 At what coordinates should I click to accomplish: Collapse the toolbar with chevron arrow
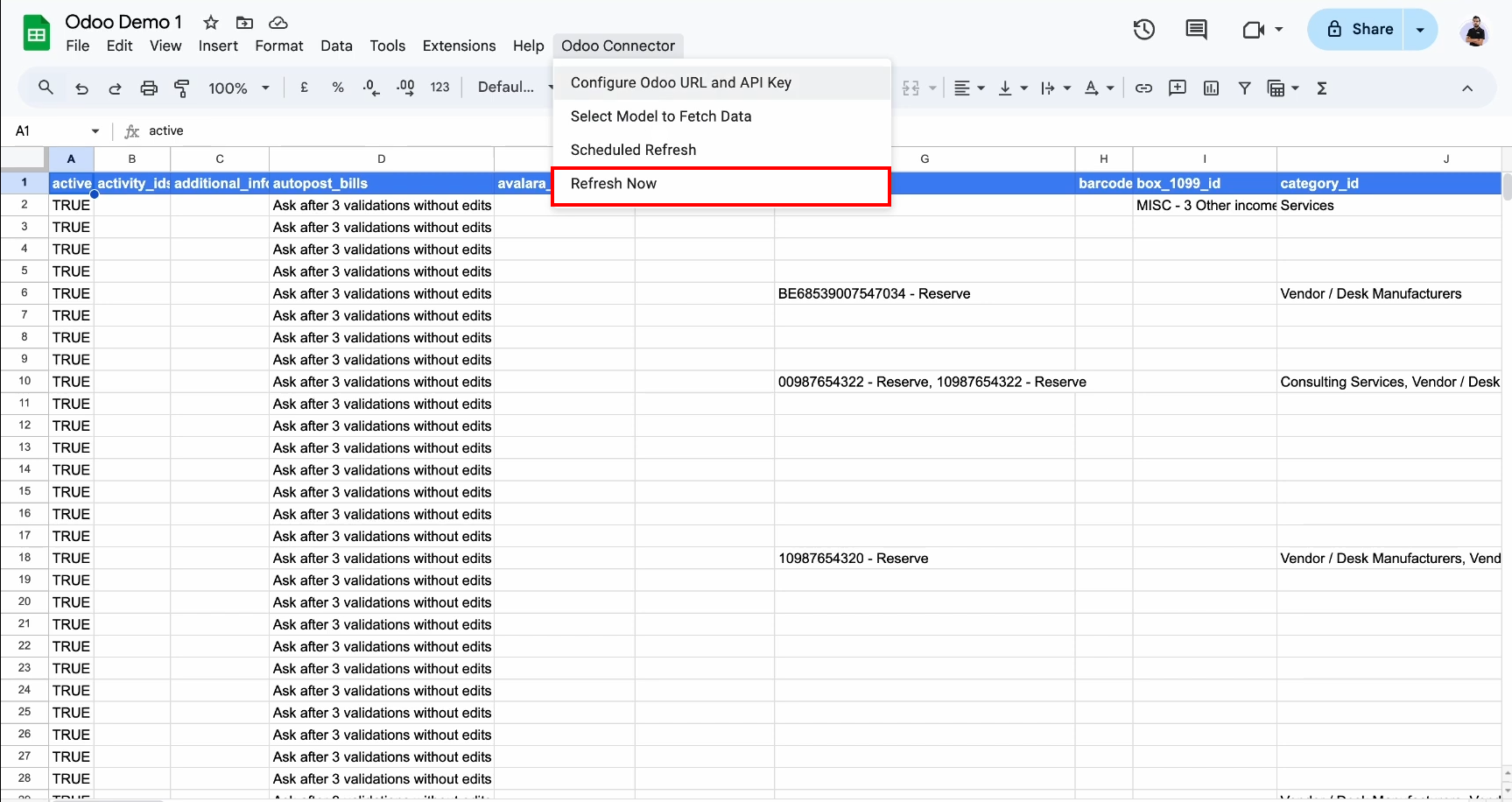[1467, 88]
